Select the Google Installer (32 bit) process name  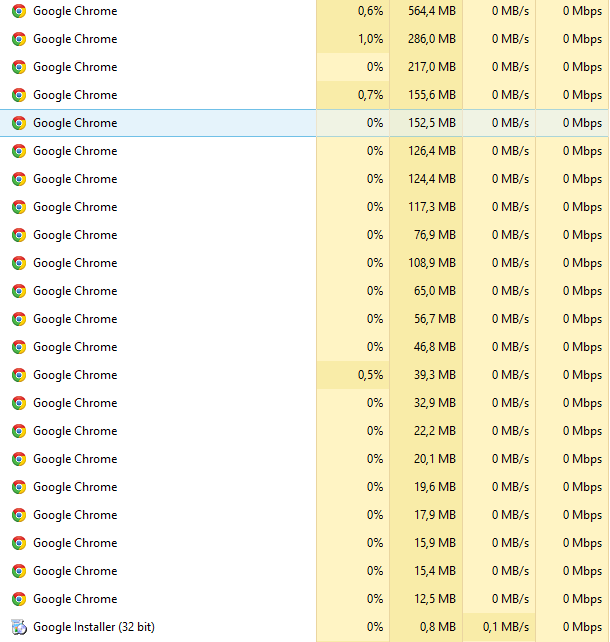[x=93, y=627]
